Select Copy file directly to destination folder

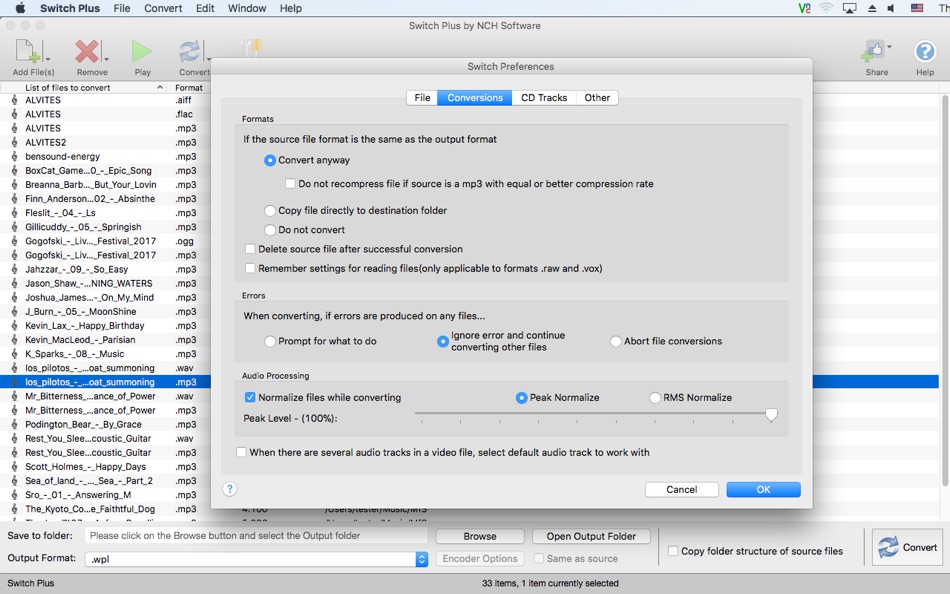[x=270, y=211]
